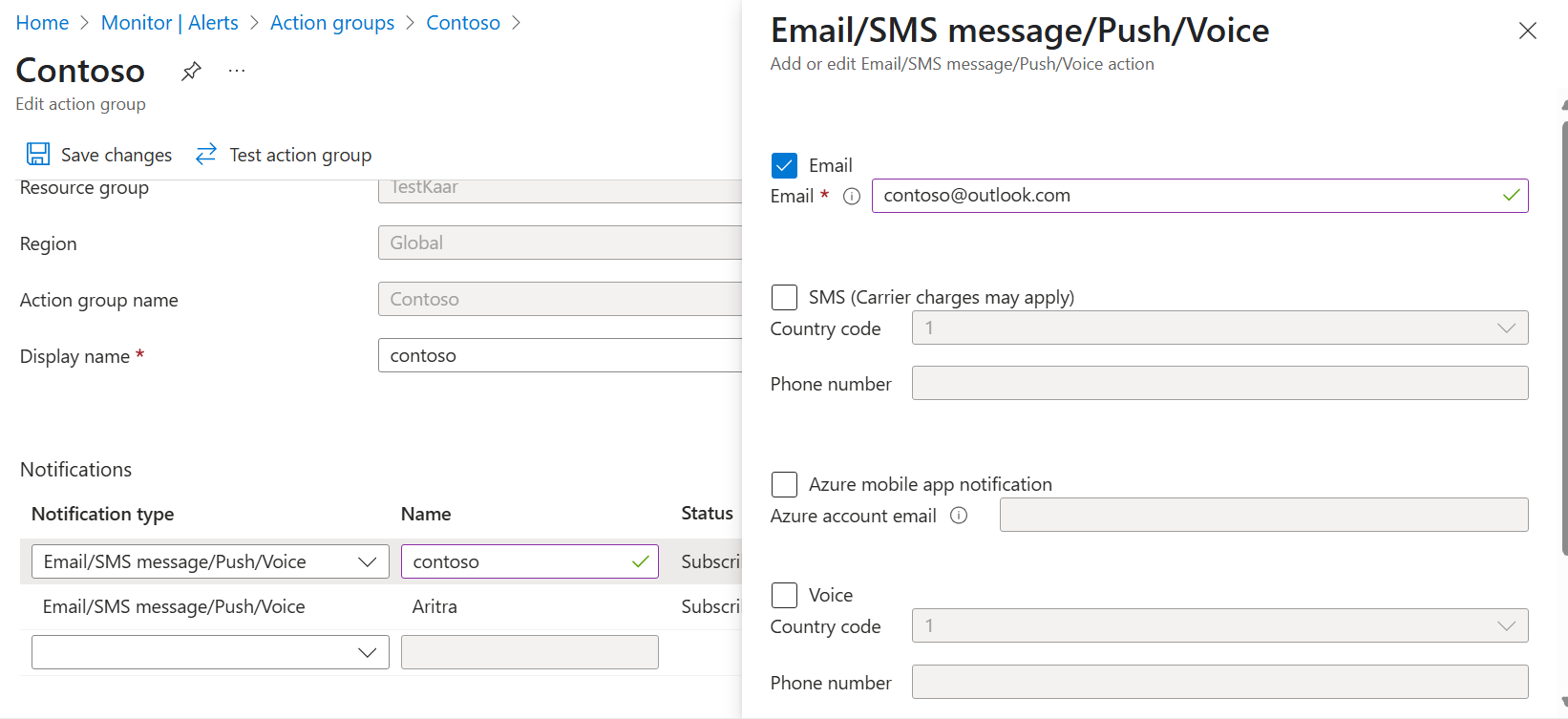
Task: Click the Display name input field
Action: click(560, 355)
